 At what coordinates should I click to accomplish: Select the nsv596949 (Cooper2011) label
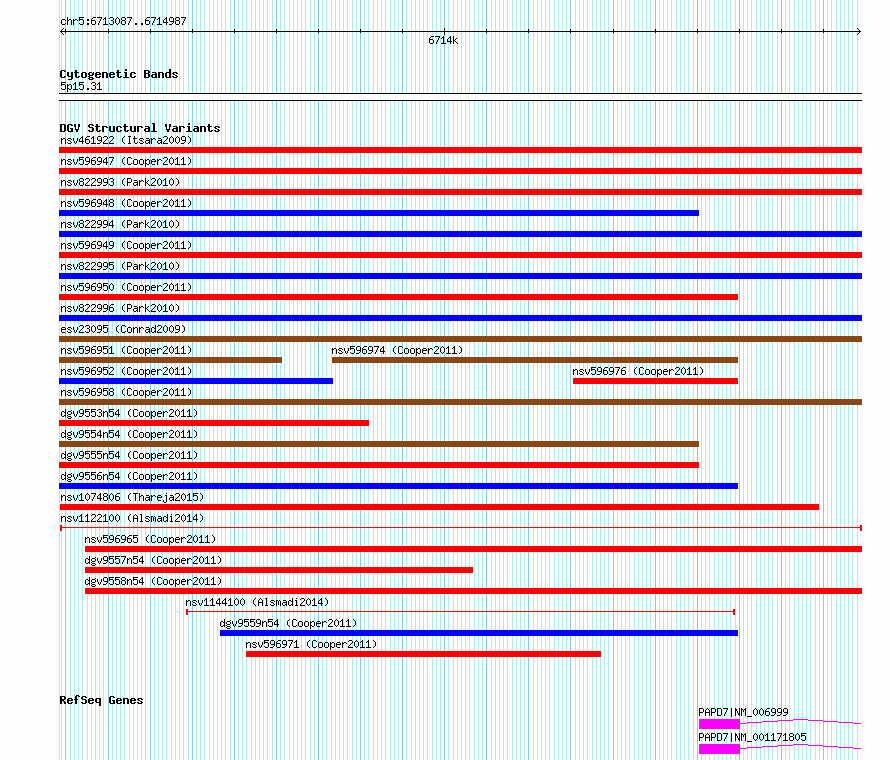pos(126,245)
